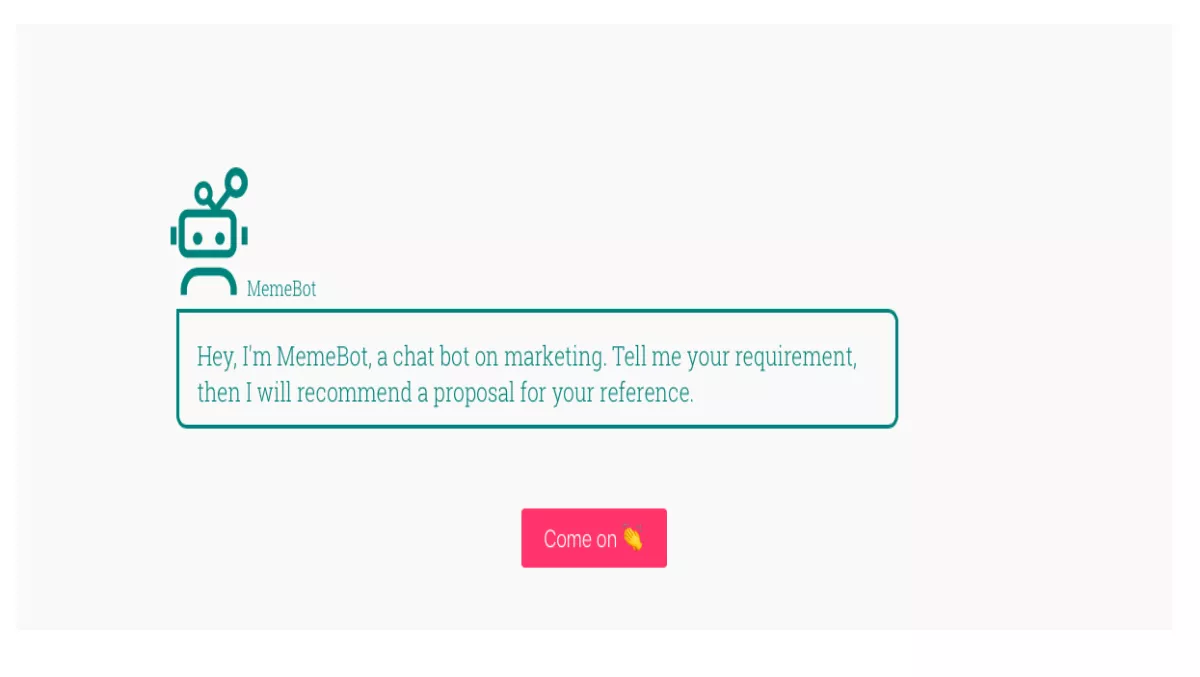Click the robot's left ear piece
This screenshot has height=677, width=1200.
tap(173, 236)
